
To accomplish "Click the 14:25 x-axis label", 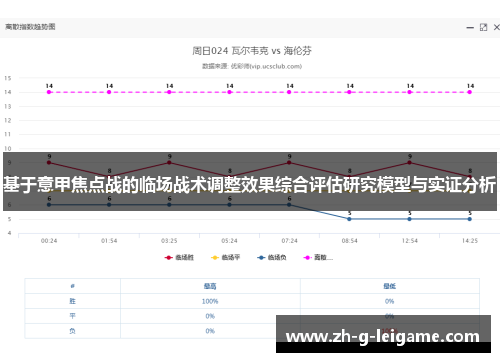I will [x=470, y=241].
